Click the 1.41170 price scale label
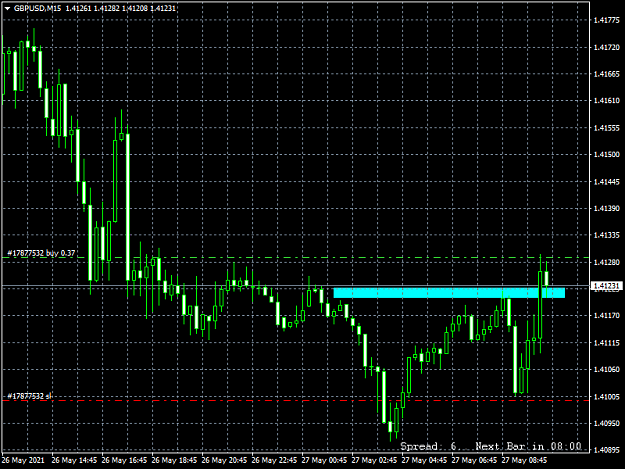 tap(606, 316)
